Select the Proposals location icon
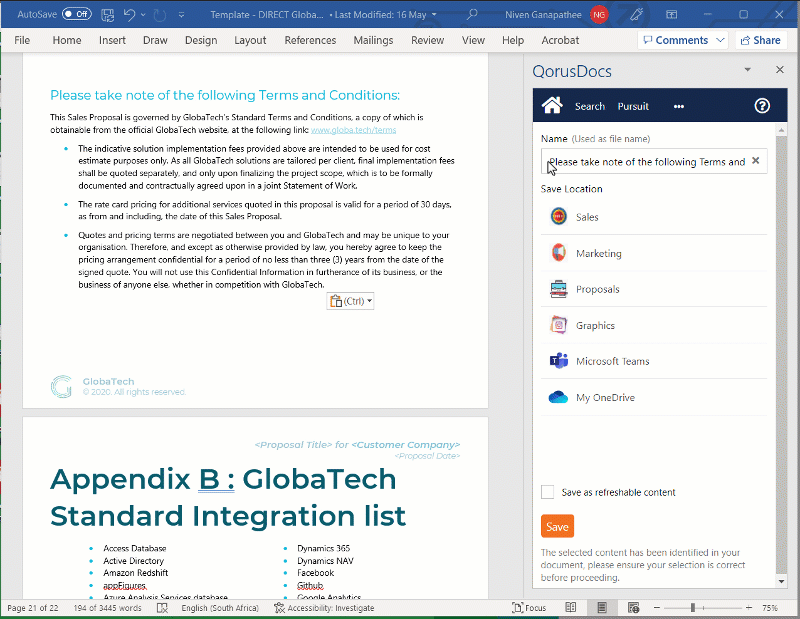The image size is (800, 619). pos(559,289)
